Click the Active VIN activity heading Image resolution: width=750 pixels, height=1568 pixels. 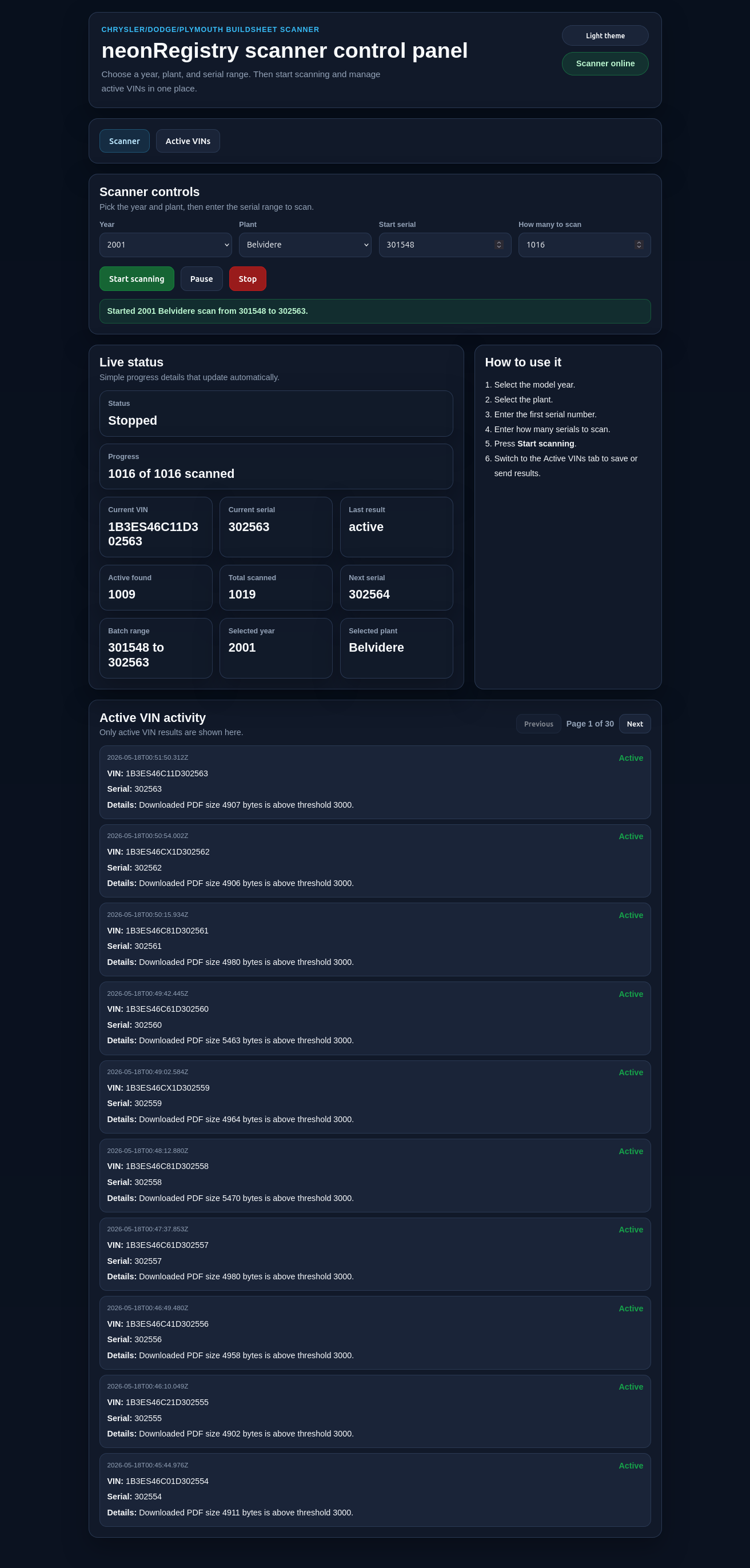(x=152, y=717)
